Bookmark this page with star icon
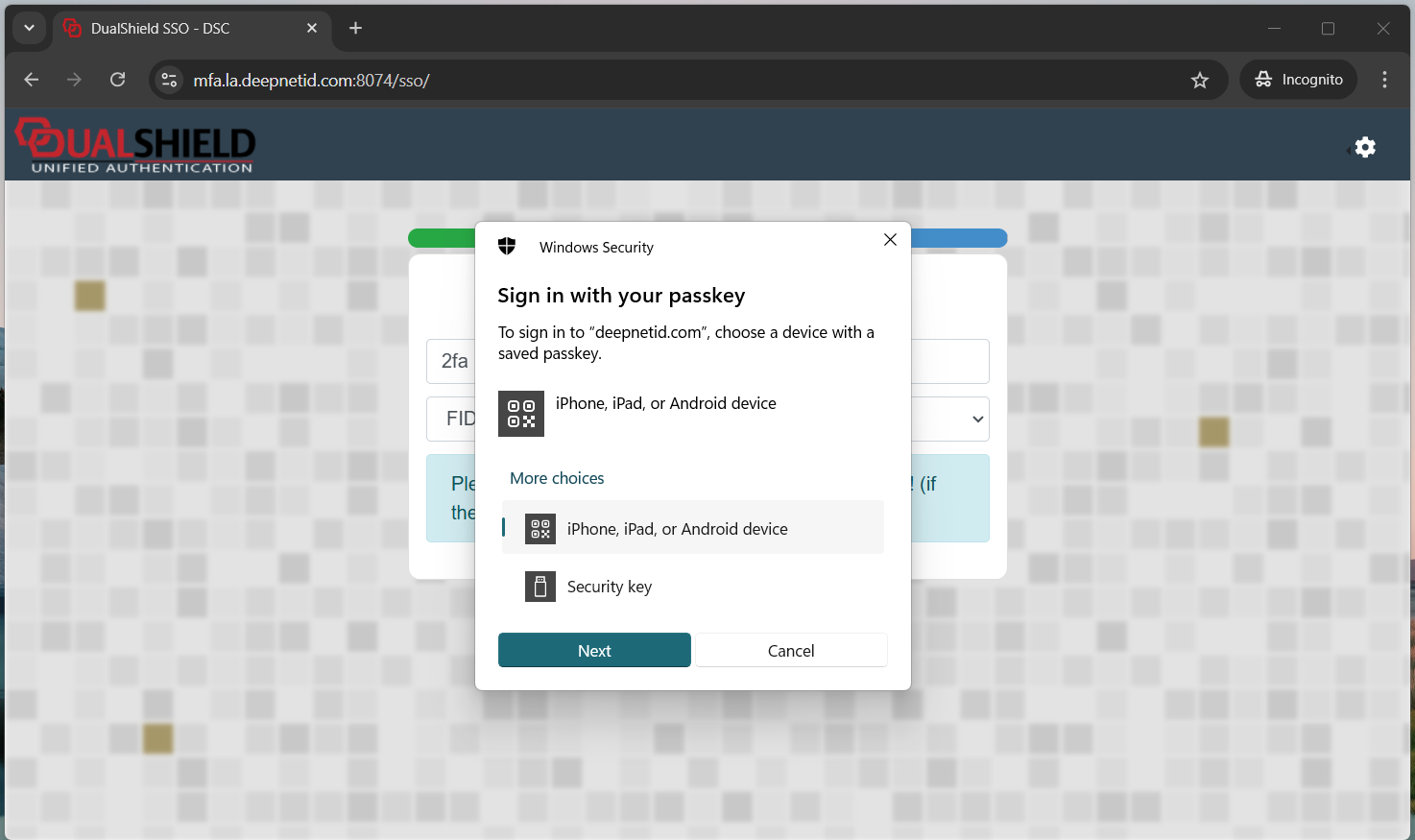This screenshot has height=840, width=1415. pyautogui.click(x=1199, y=81)
